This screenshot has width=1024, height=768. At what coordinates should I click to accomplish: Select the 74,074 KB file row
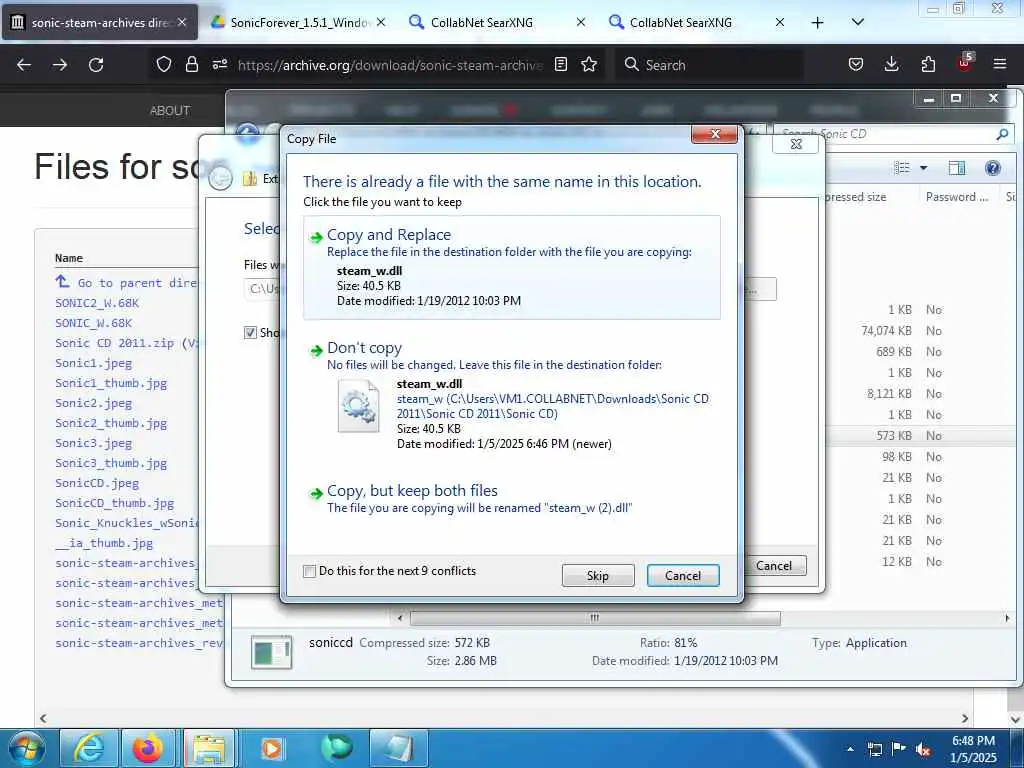[921, 330]
